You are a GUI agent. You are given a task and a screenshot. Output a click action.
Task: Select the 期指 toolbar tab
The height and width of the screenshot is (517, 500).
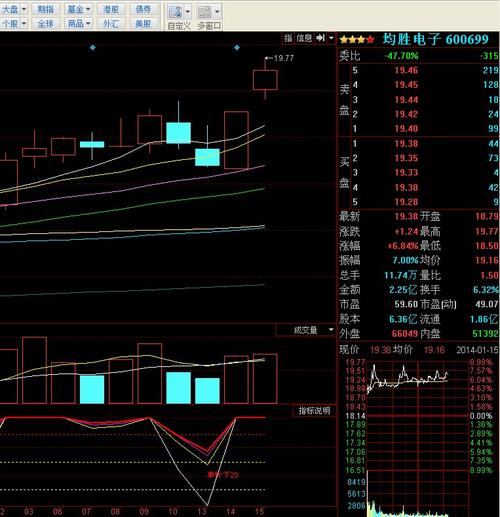pos(46,9)
